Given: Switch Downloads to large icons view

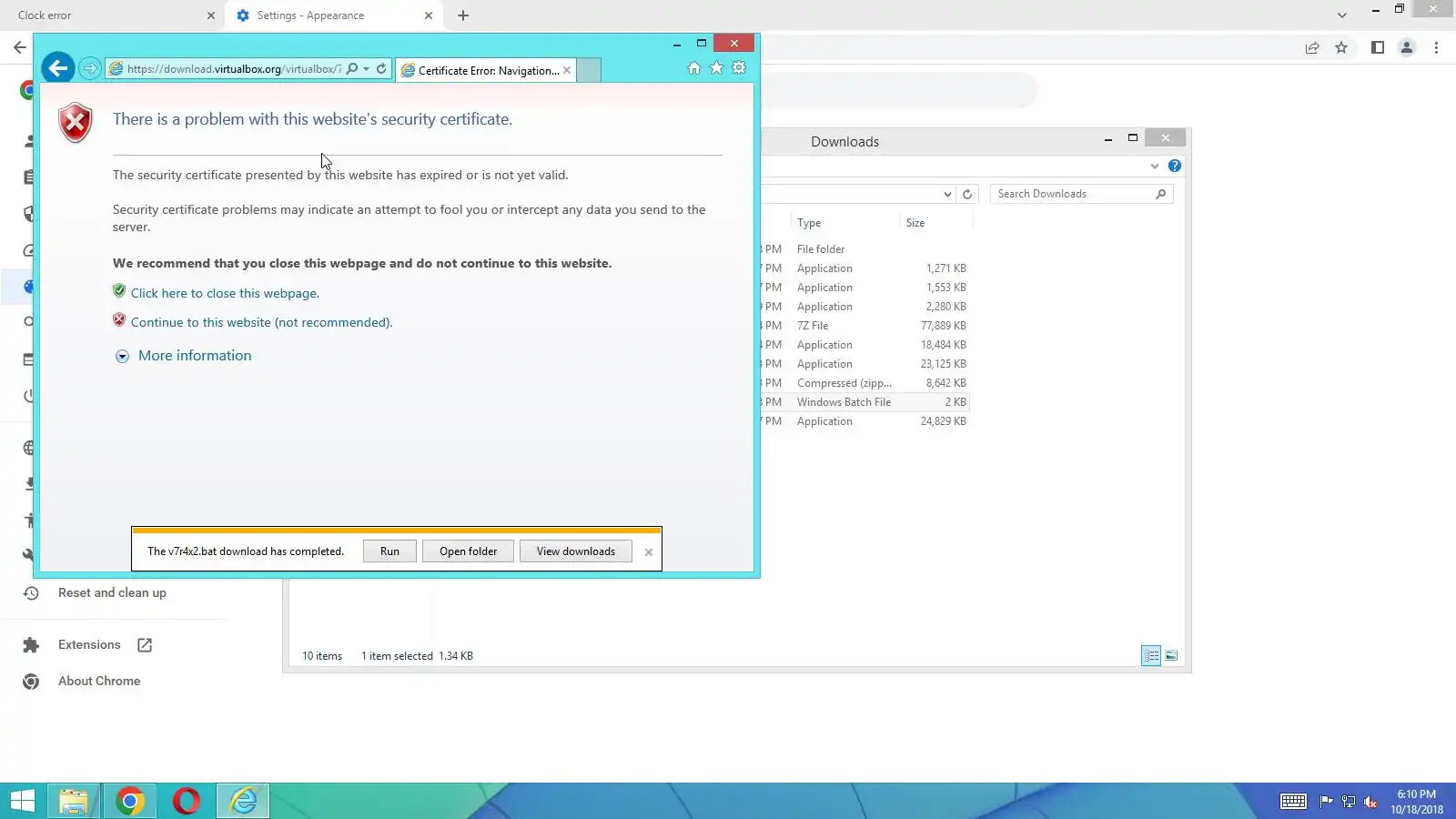Looking at the screenshot, I should pyautogui.click(x=1171, y=656).
